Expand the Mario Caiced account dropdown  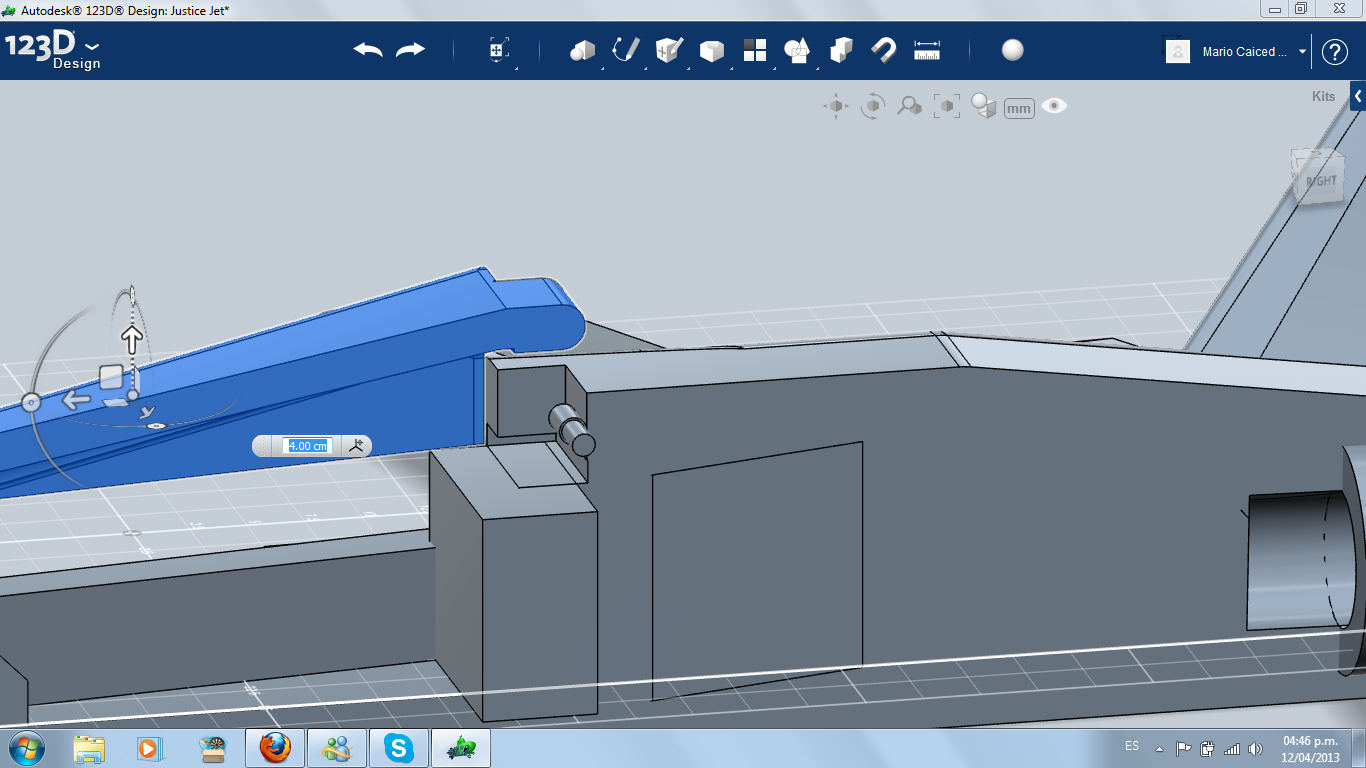pos(1303,52)
